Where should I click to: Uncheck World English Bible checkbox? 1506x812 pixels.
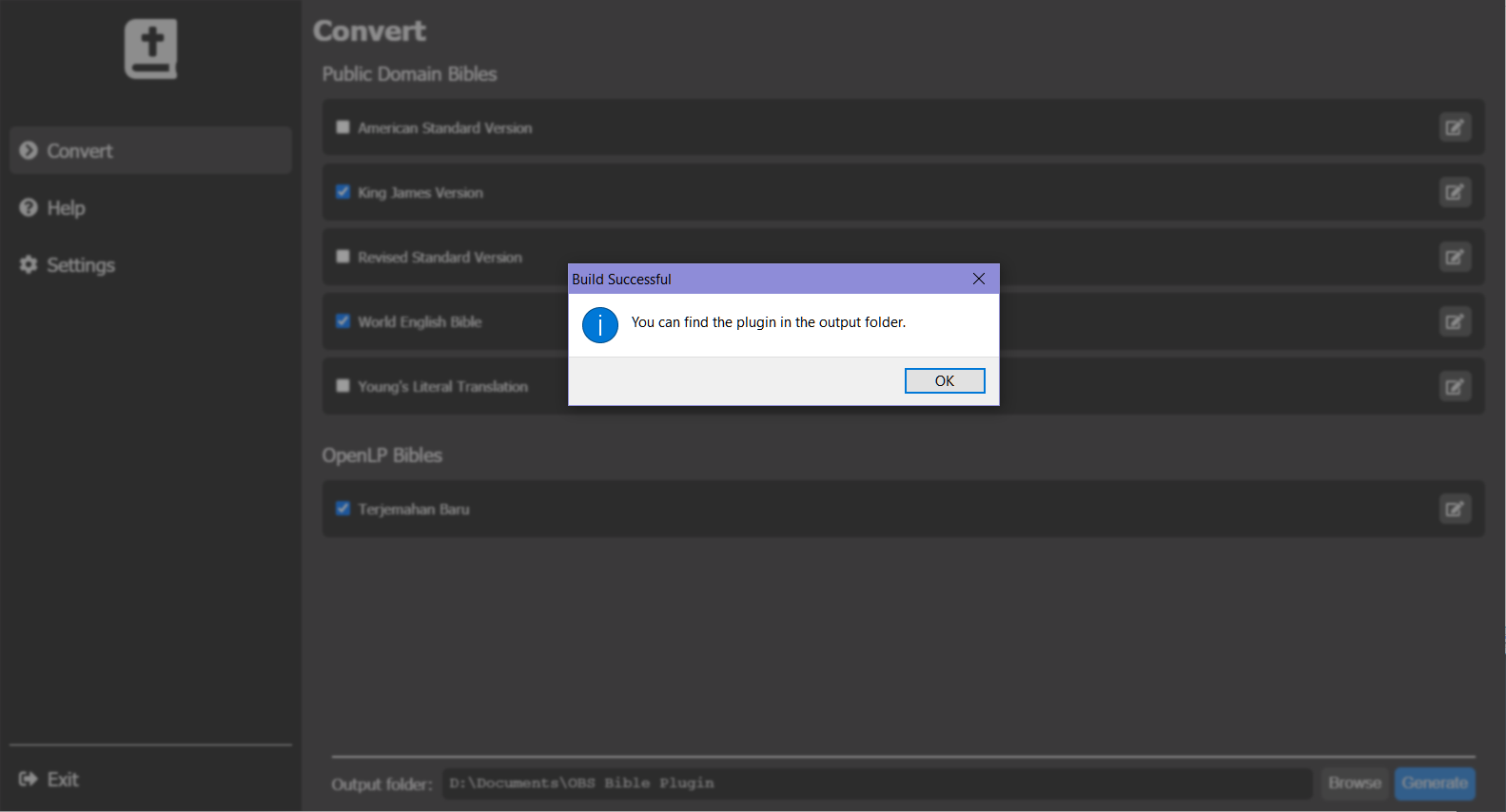click(x=342, y=320)
